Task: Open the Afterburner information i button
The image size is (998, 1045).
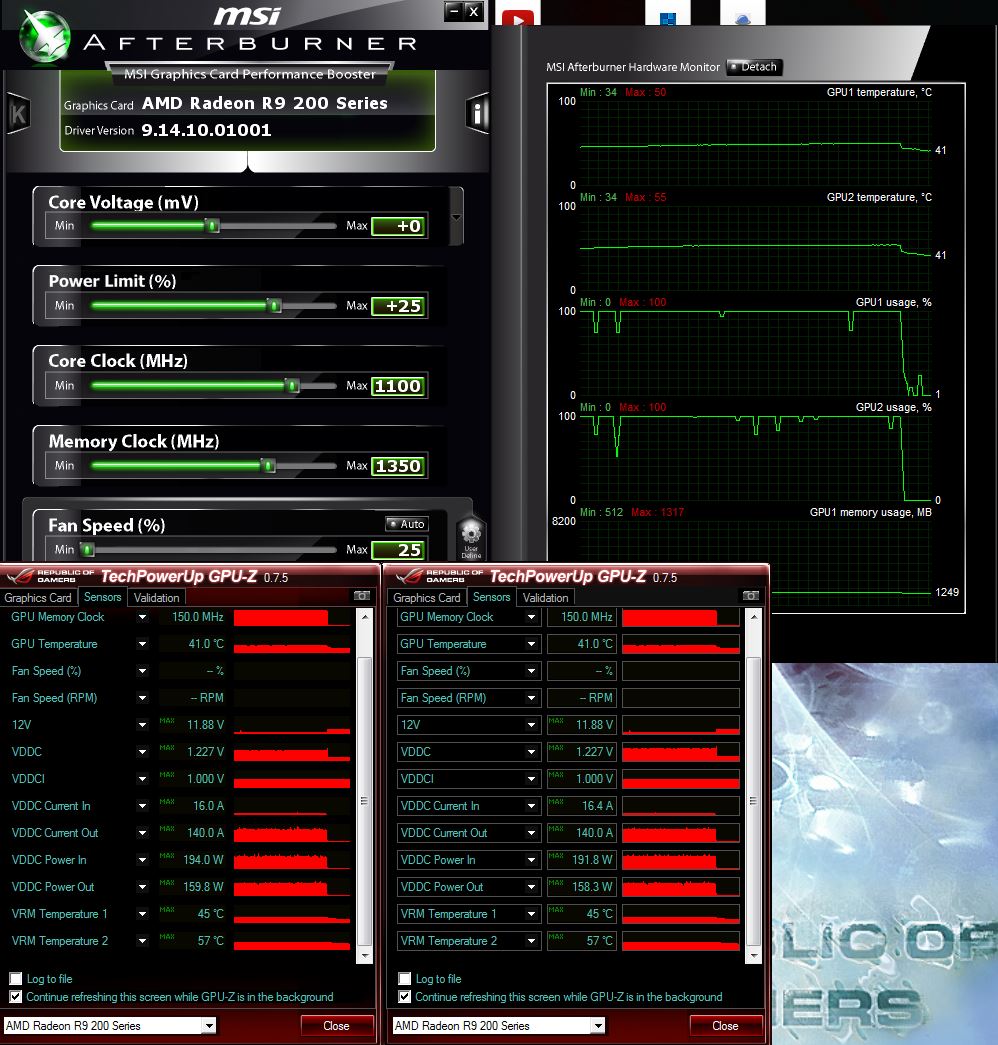Action: pos(477,113)
